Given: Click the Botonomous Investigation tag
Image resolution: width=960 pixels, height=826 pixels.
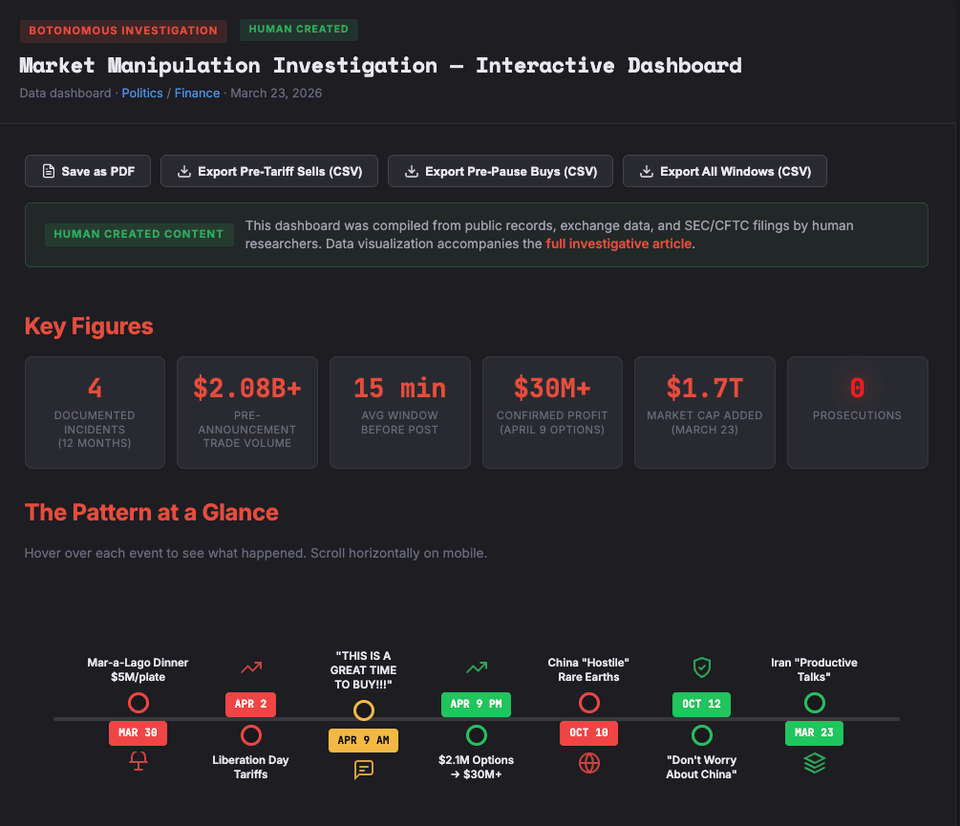Looking at the screenshot, I should [x=123, y=30].
